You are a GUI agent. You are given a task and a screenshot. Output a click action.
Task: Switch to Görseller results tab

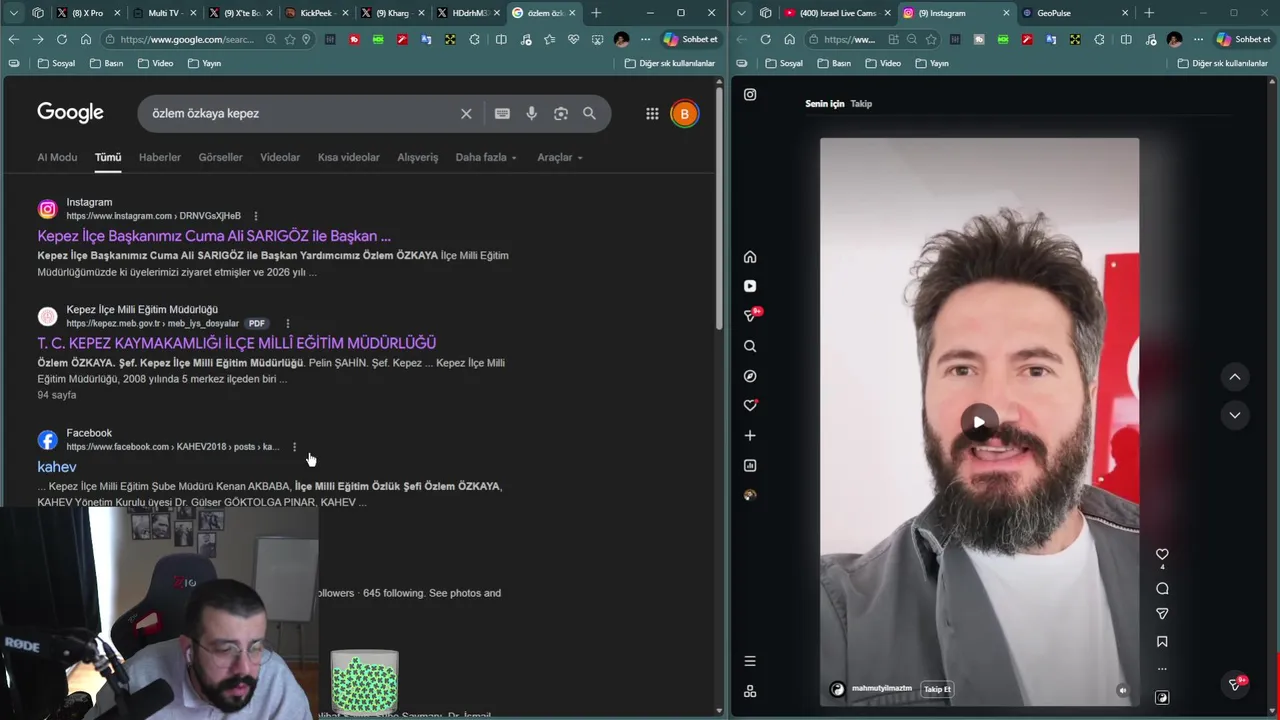tap(220, 157)
